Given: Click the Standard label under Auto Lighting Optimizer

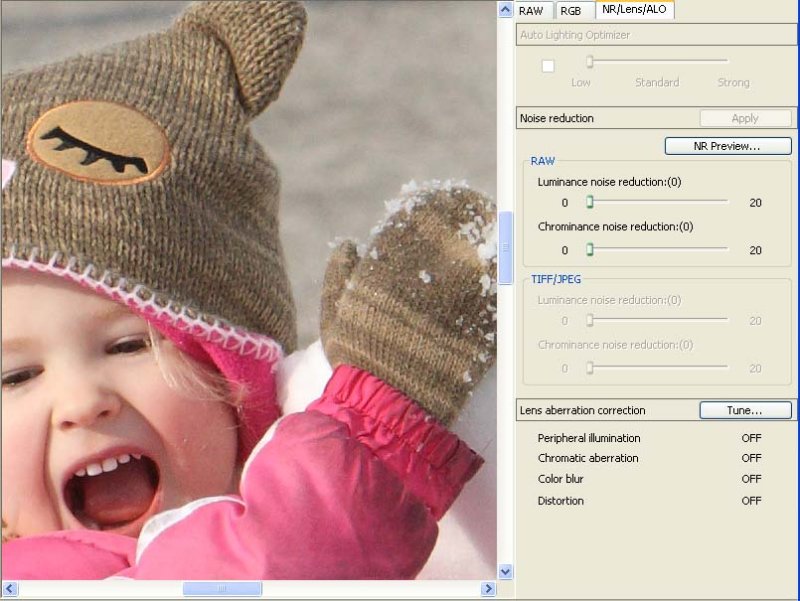Looking at the screenshot, I should coord(657,83).
